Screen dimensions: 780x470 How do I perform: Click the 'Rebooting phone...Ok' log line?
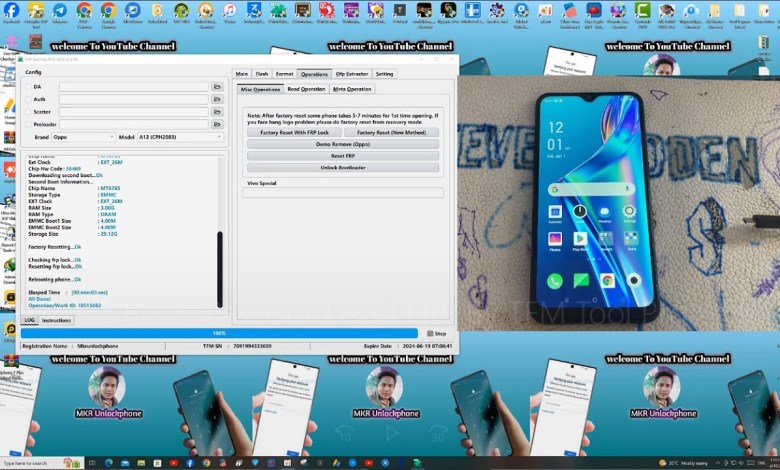point(55,280)
